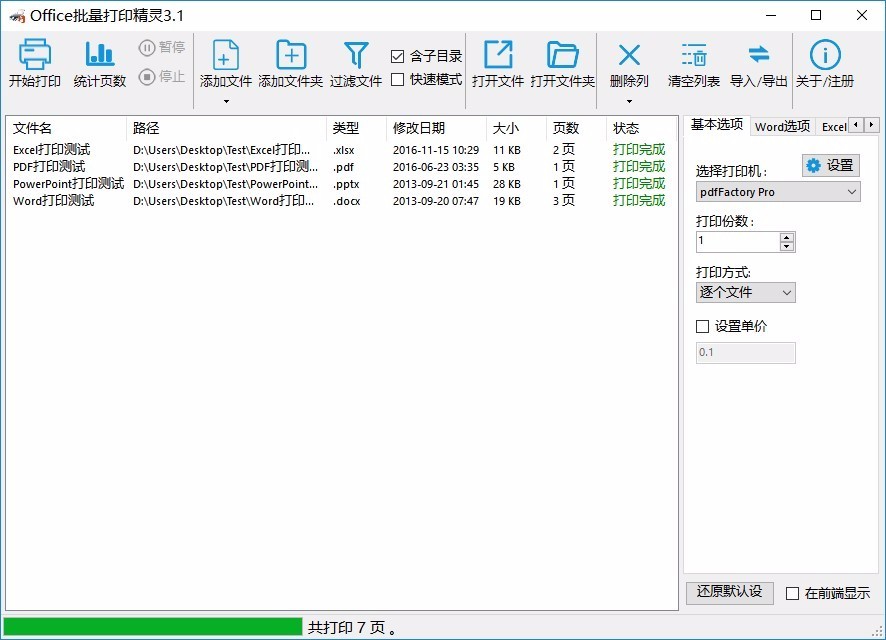Open the 导入/导出 arrows icon
Viewport: 886px width, 640px height.
(758, 54)
